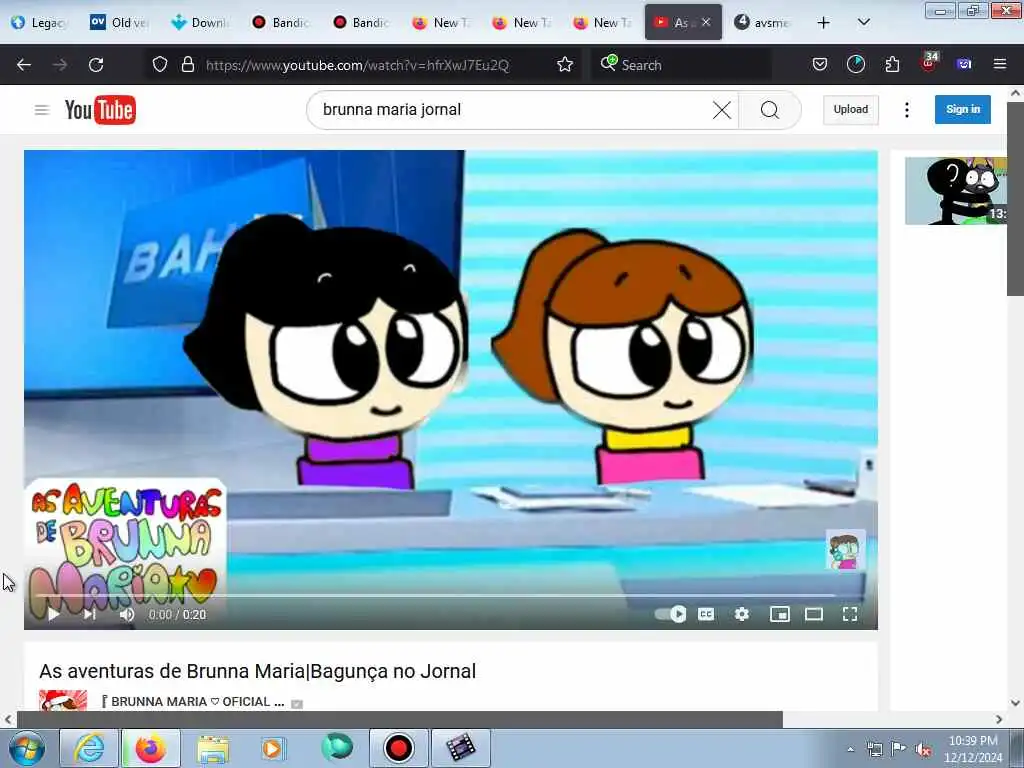Open the muted volume tray icon
Viewport: 1024px width, 768px height.
923,750
